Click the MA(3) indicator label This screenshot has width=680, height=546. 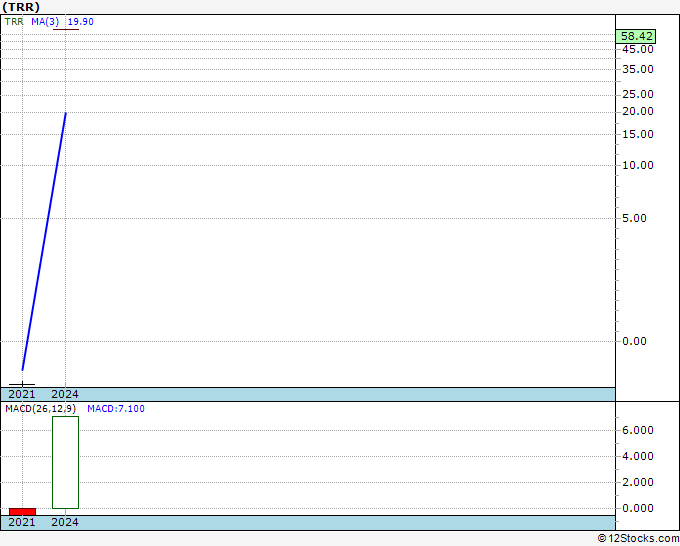pyautogui.click(x=45, y=22)
